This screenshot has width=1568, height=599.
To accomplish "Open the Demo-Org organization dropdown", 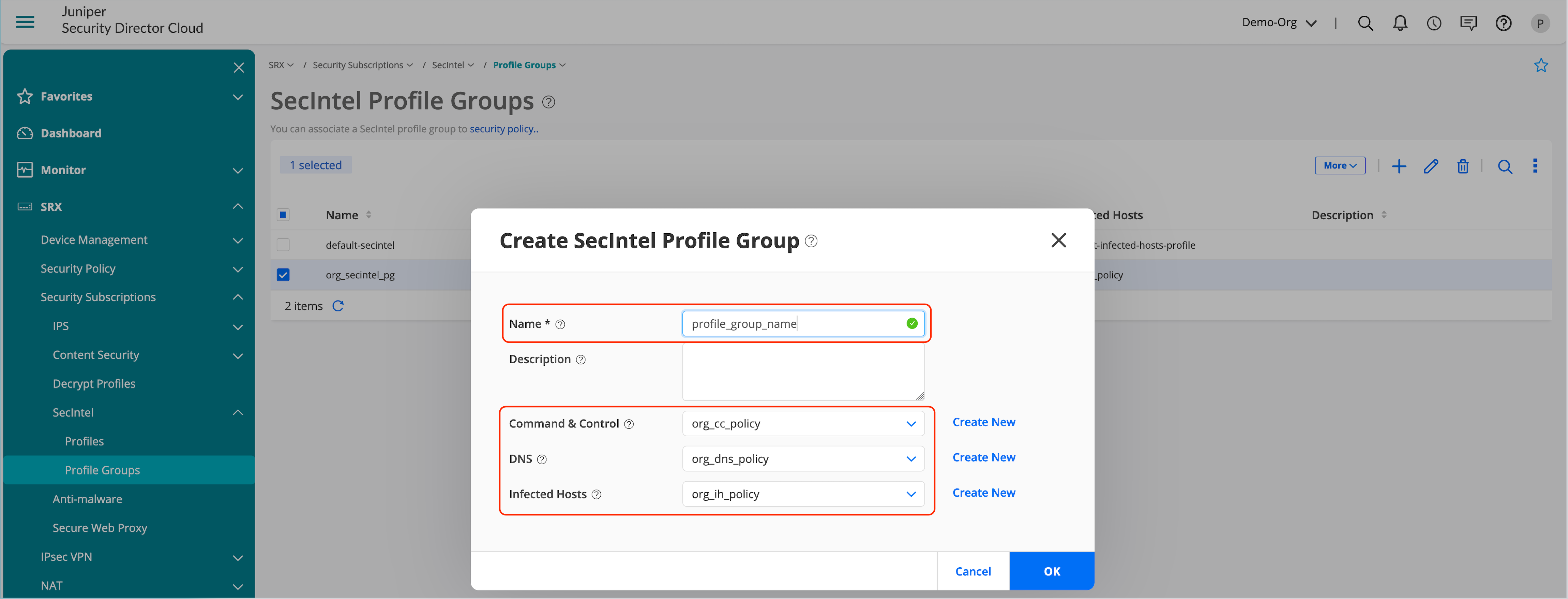I will 1279,23.
